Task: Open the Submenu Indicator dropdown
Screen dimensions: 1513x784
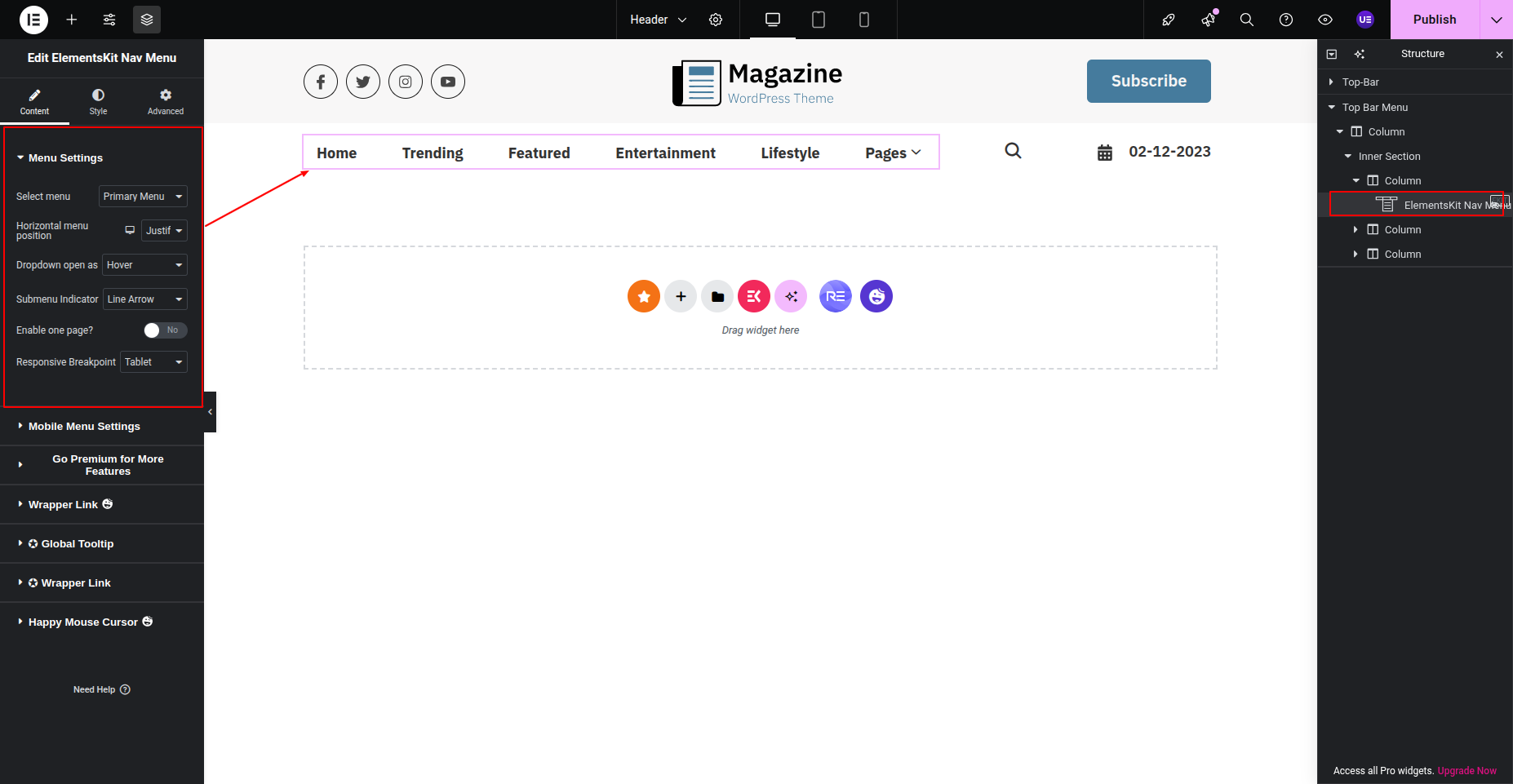Action: tap(145, 299)
